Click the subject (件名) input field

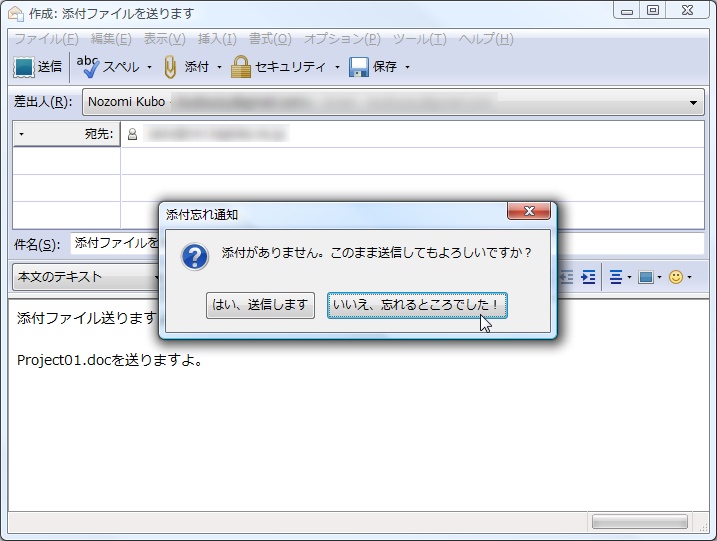(387, 243)
